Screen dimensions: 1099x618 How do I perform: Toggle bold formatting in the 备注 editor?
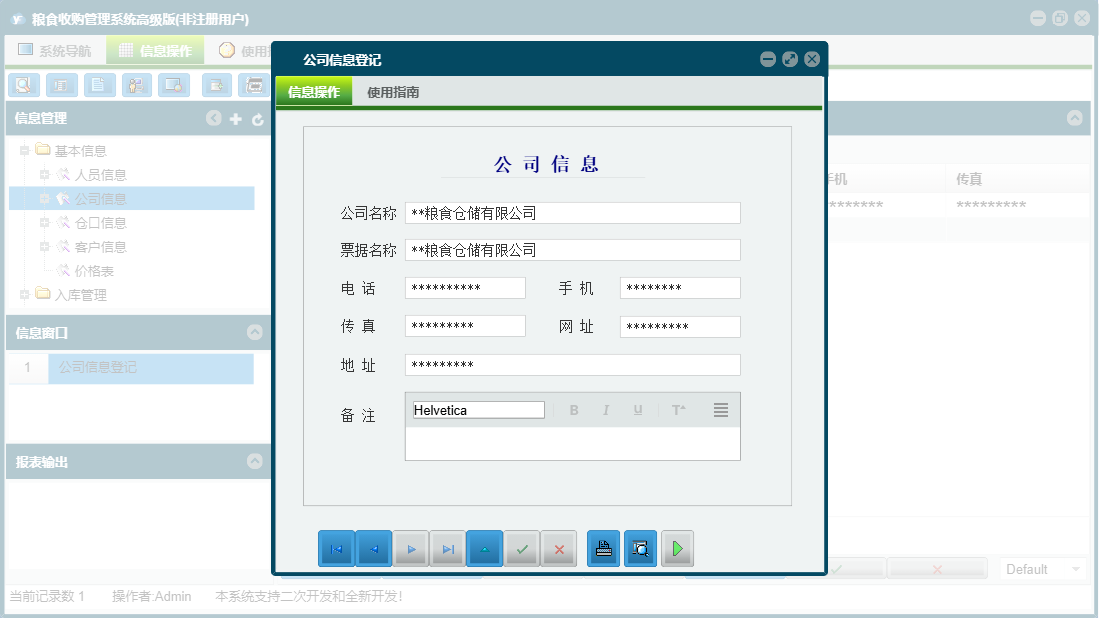[x=573, y=409]
